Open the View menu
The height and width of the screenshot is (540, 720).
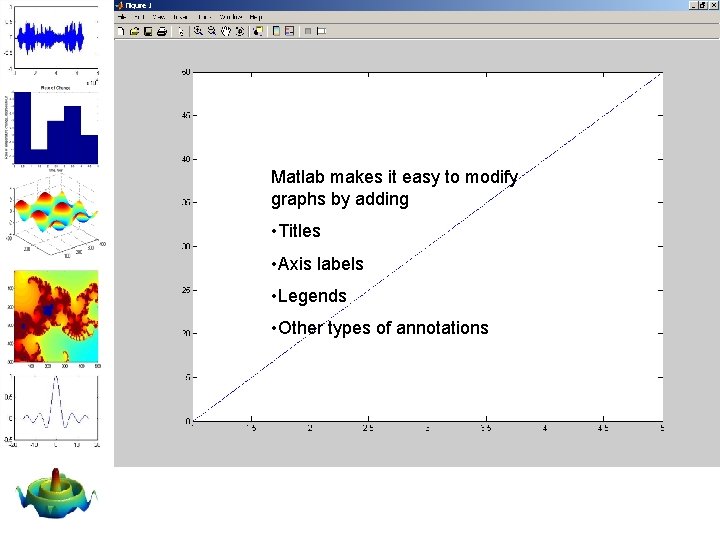(159, 17)
